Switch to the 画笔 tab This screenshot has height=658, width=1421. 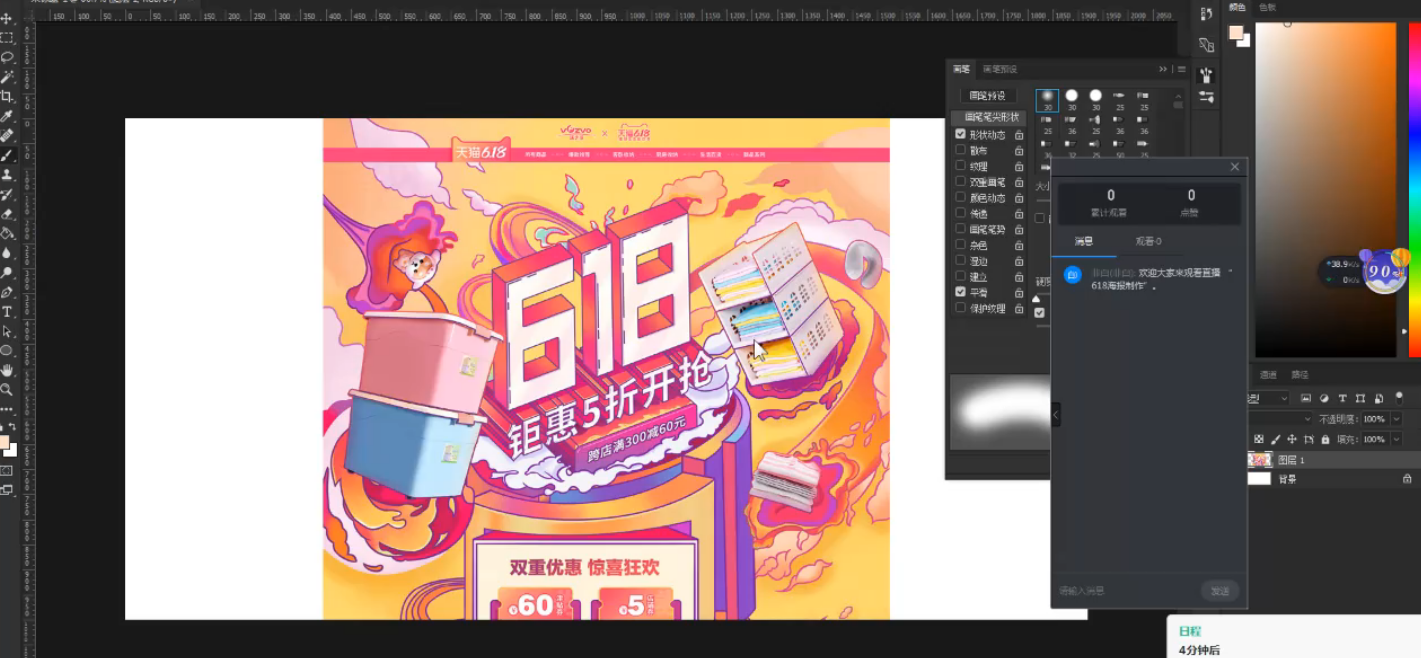(961, 69)
